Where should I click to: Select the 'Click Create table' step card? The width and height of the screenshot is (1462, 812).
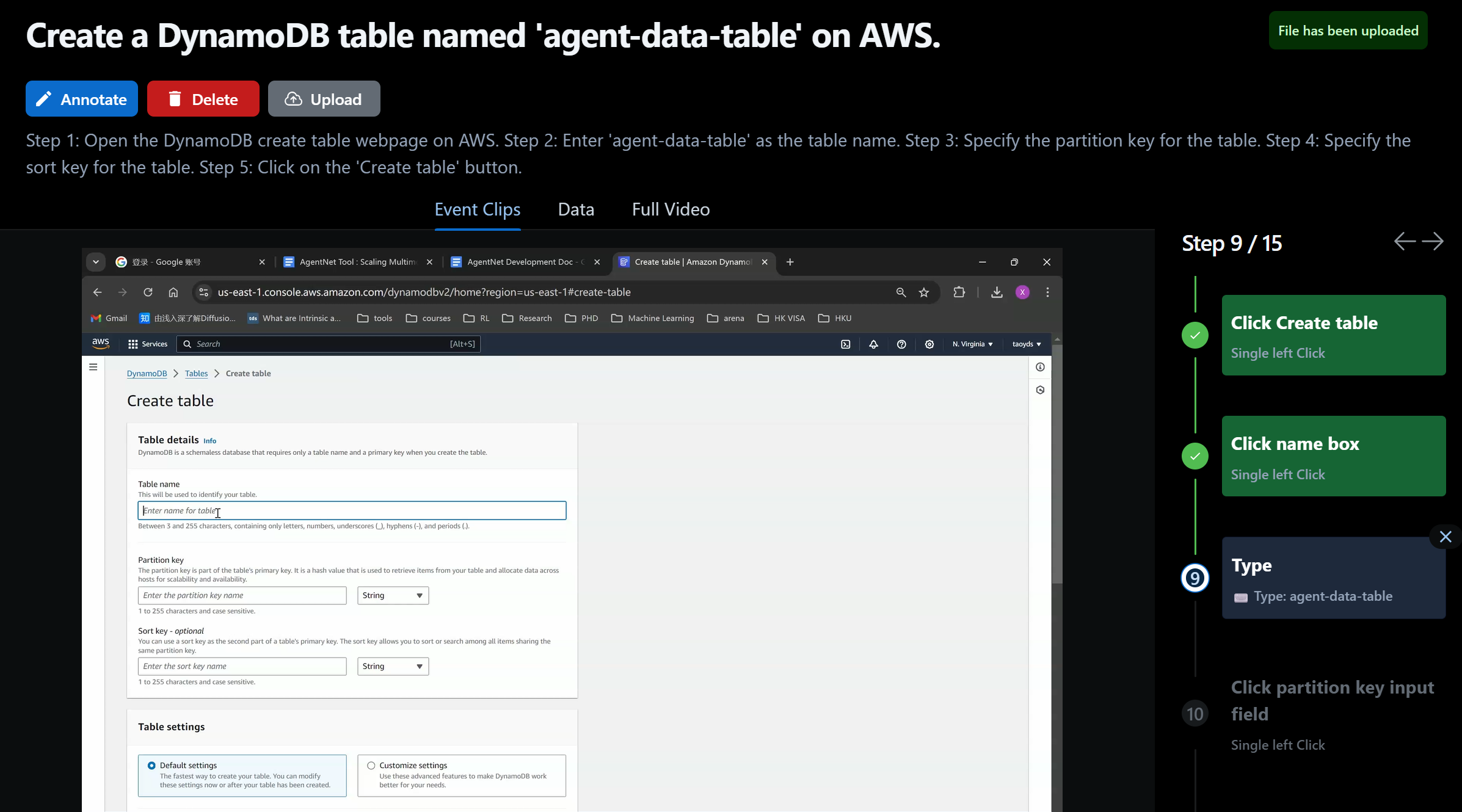click(x=1334, y=335)
